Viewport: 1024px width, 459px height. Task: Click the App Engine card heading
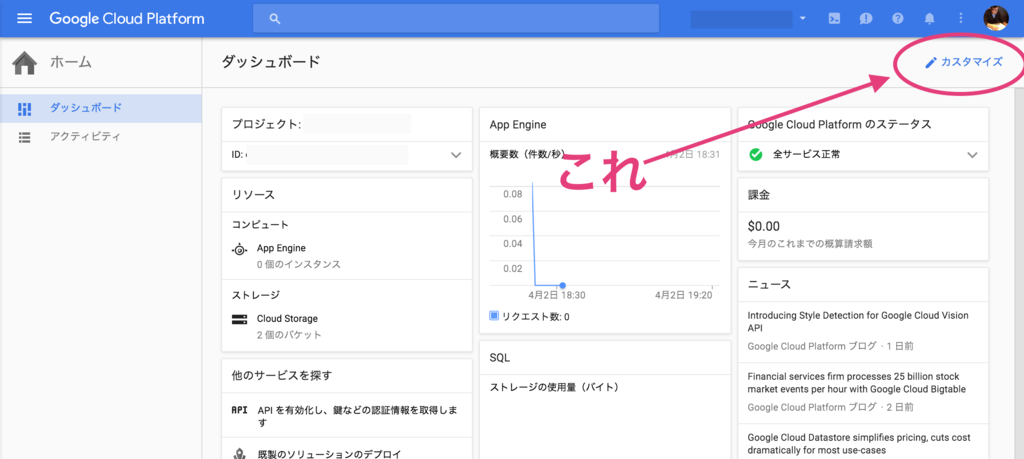[x=518, y=124]
